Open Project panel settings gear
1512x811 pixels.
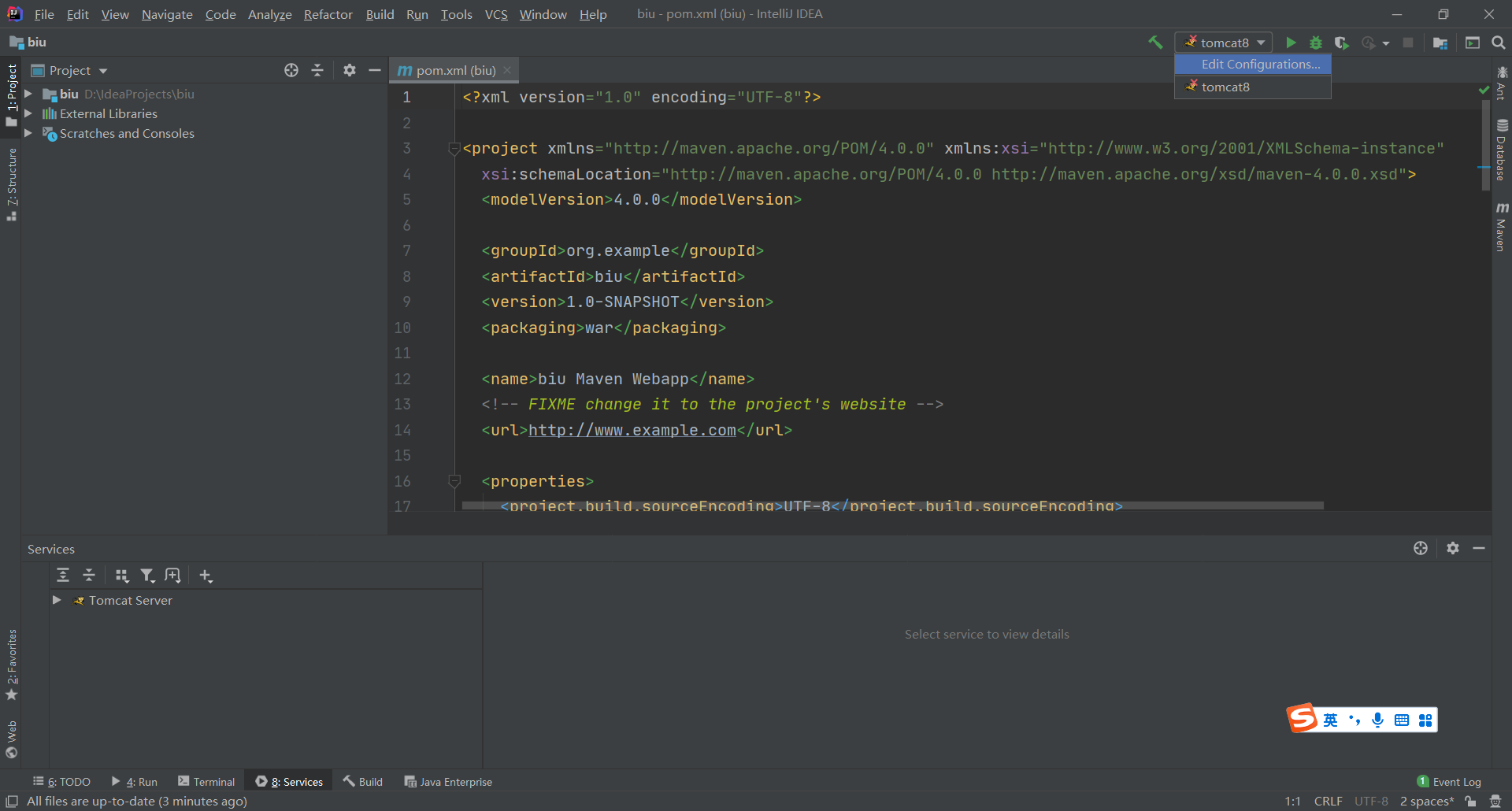350,70
